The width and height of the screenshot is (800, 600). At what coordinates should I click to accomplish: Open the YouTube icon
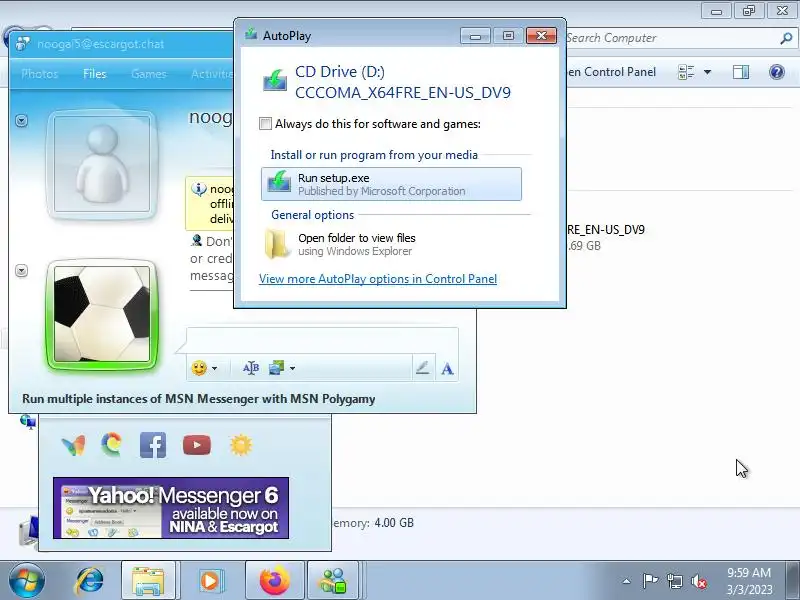(x=197, y=445)
